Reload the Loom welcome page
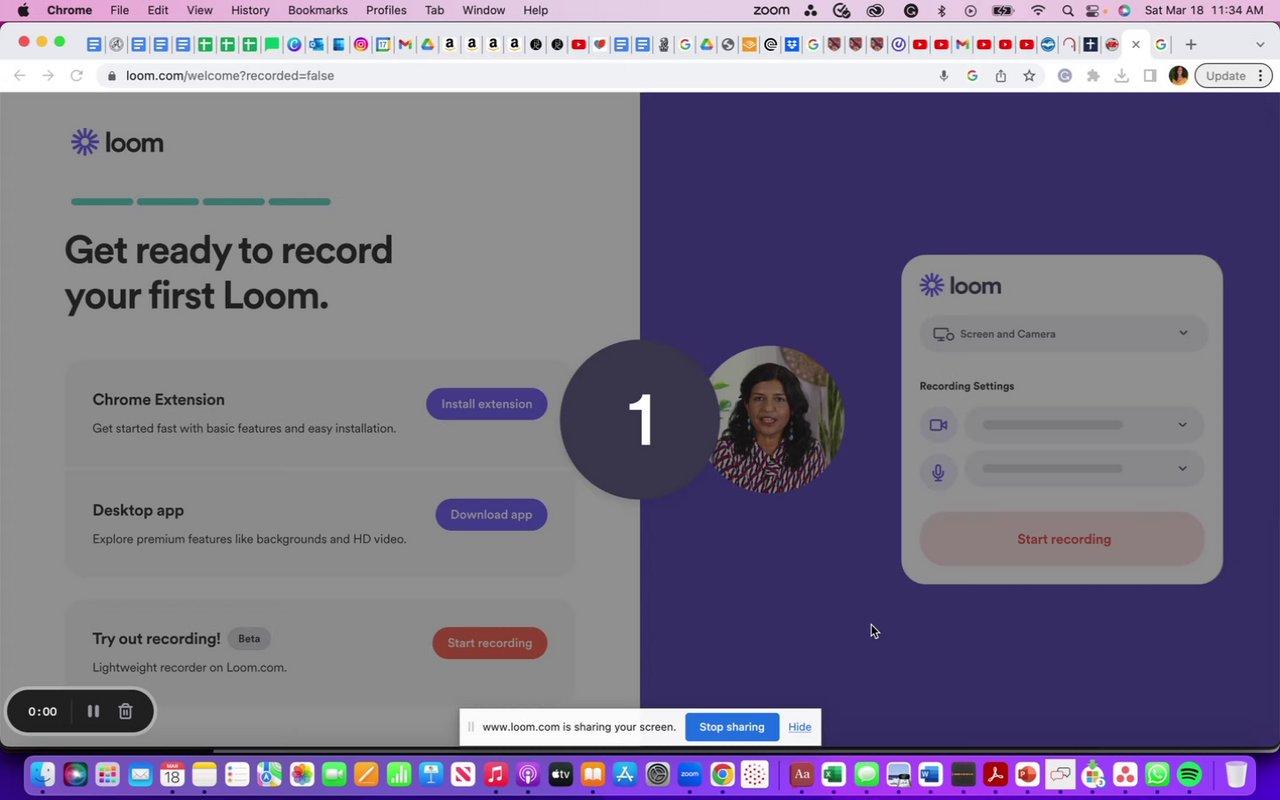 [x=76, y=76]
